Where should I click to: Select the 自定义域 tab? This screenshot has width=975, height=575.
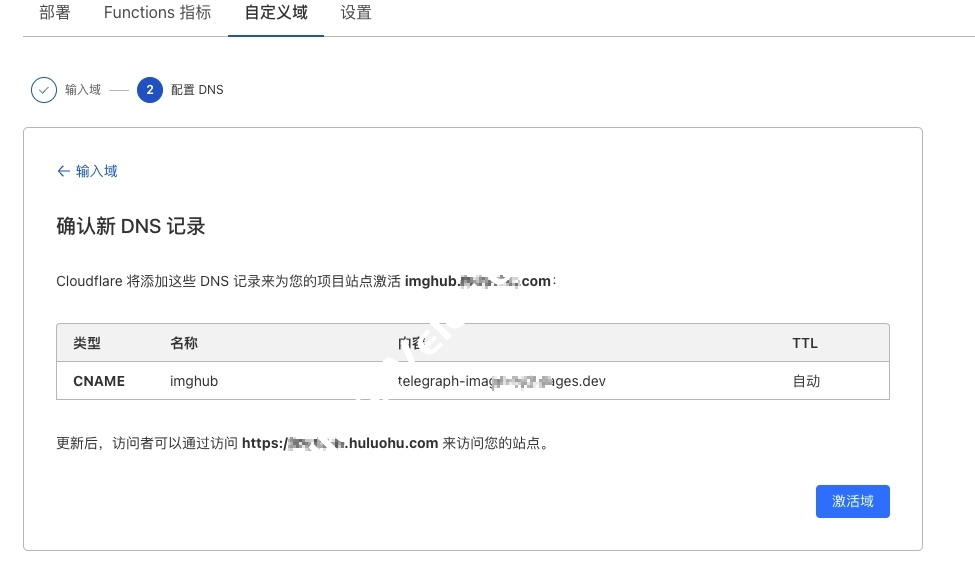tap(276, 13)
